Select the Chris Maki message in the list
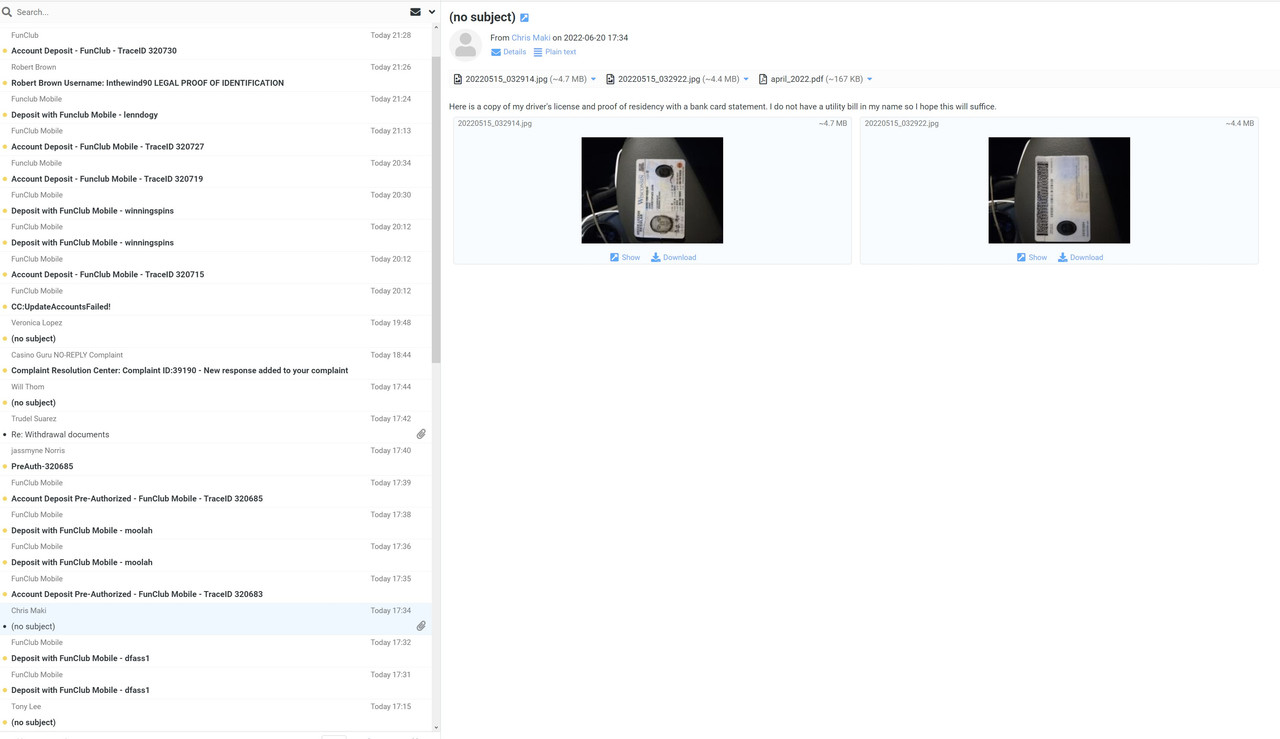Image resolution: width=1280 pixels, height=739 pixels. [200, 618]
